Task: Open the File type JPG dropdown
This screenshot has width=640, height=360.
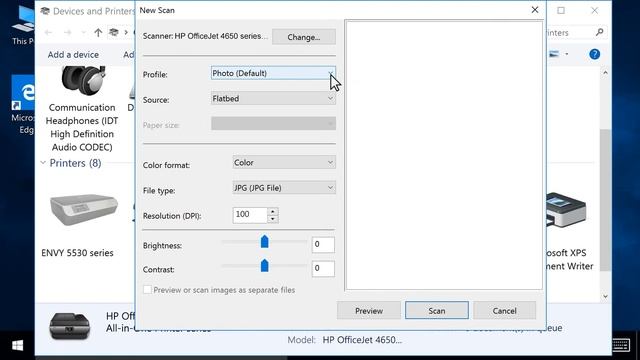Action: tap(284, 188)
